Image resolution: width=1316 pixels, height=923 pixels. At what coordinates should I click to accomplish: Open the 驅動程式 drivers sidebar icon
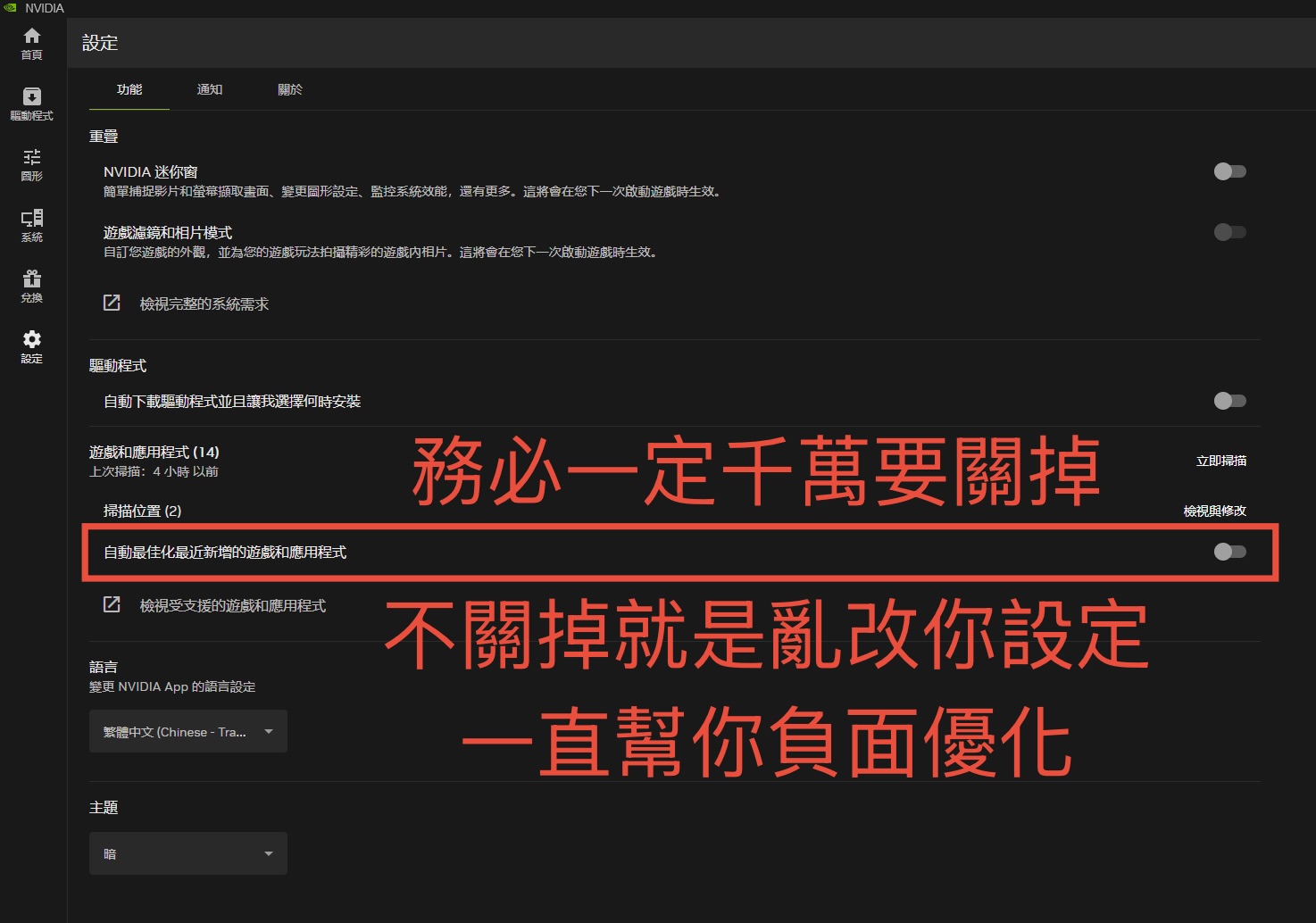pyautogui.click(x=32, y=103)
